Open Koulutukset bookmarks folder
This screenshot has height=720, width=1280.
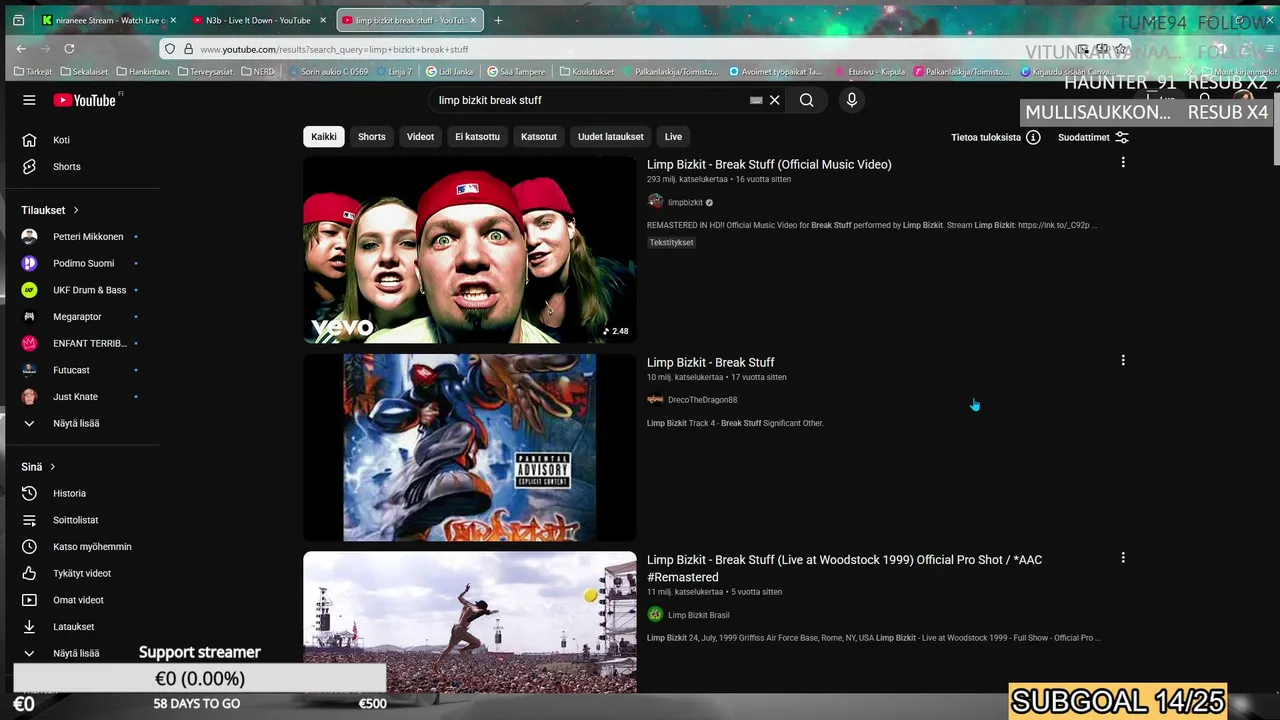(x=587, y=72)
